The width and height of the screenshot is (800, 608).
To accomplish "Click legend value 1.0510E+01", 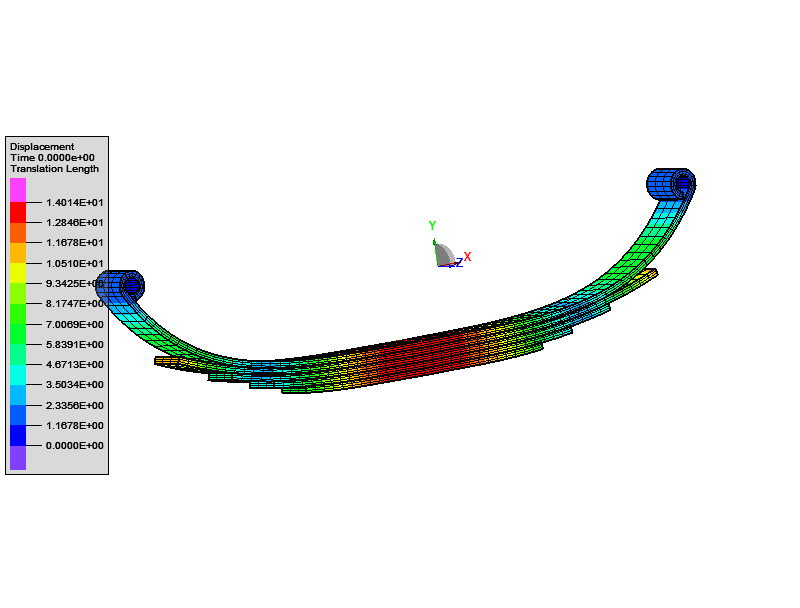I will 74,263.
